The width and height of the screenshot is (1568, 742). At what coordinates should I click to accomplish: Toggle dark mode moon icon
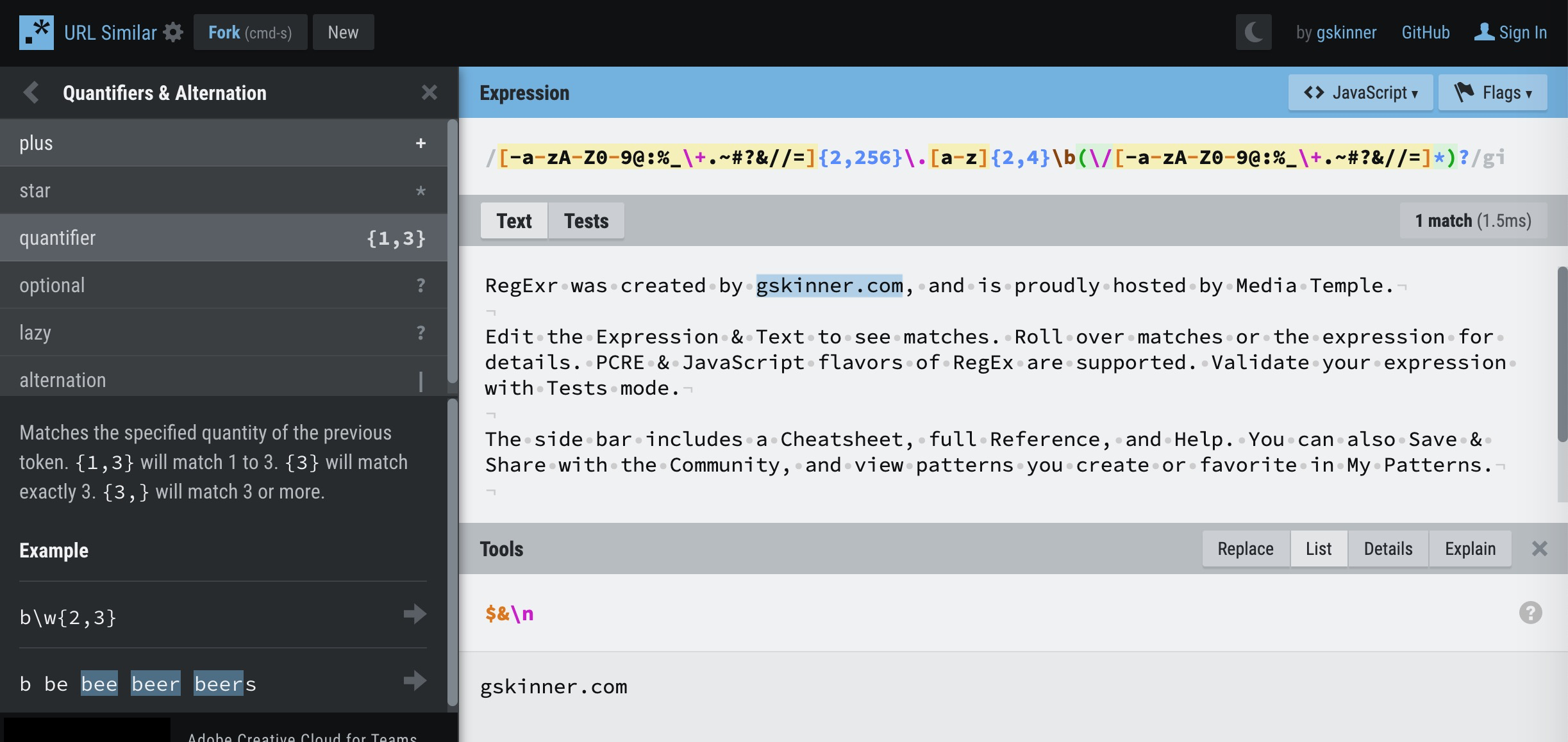click(1254, 32)
